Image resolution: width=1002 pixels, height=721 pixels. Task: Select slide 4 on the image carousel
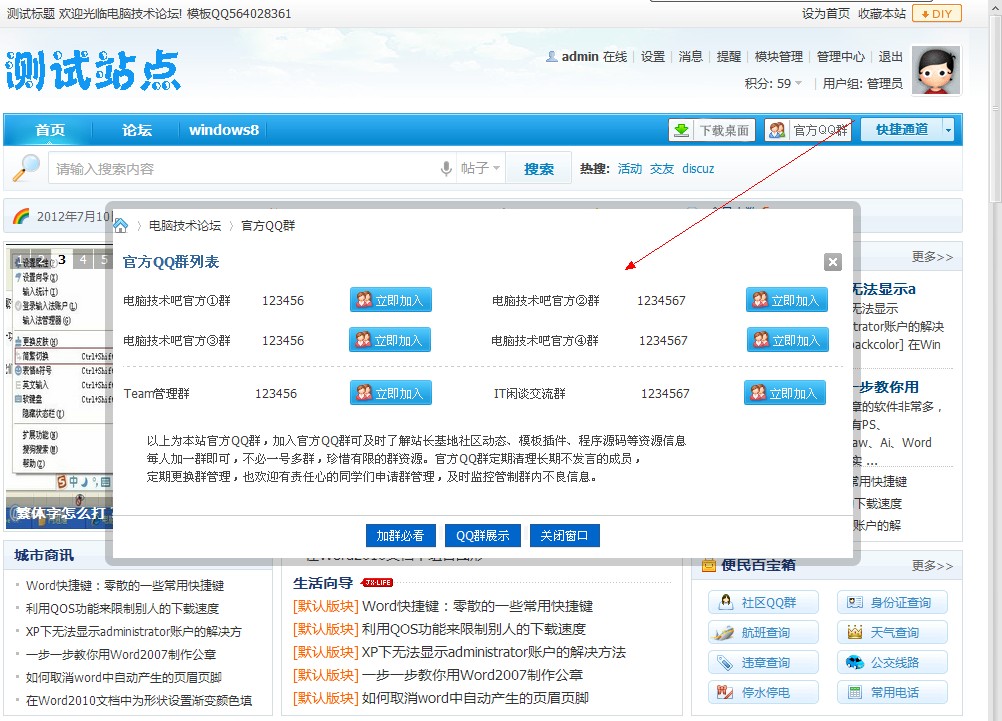(x=83, y=260)
